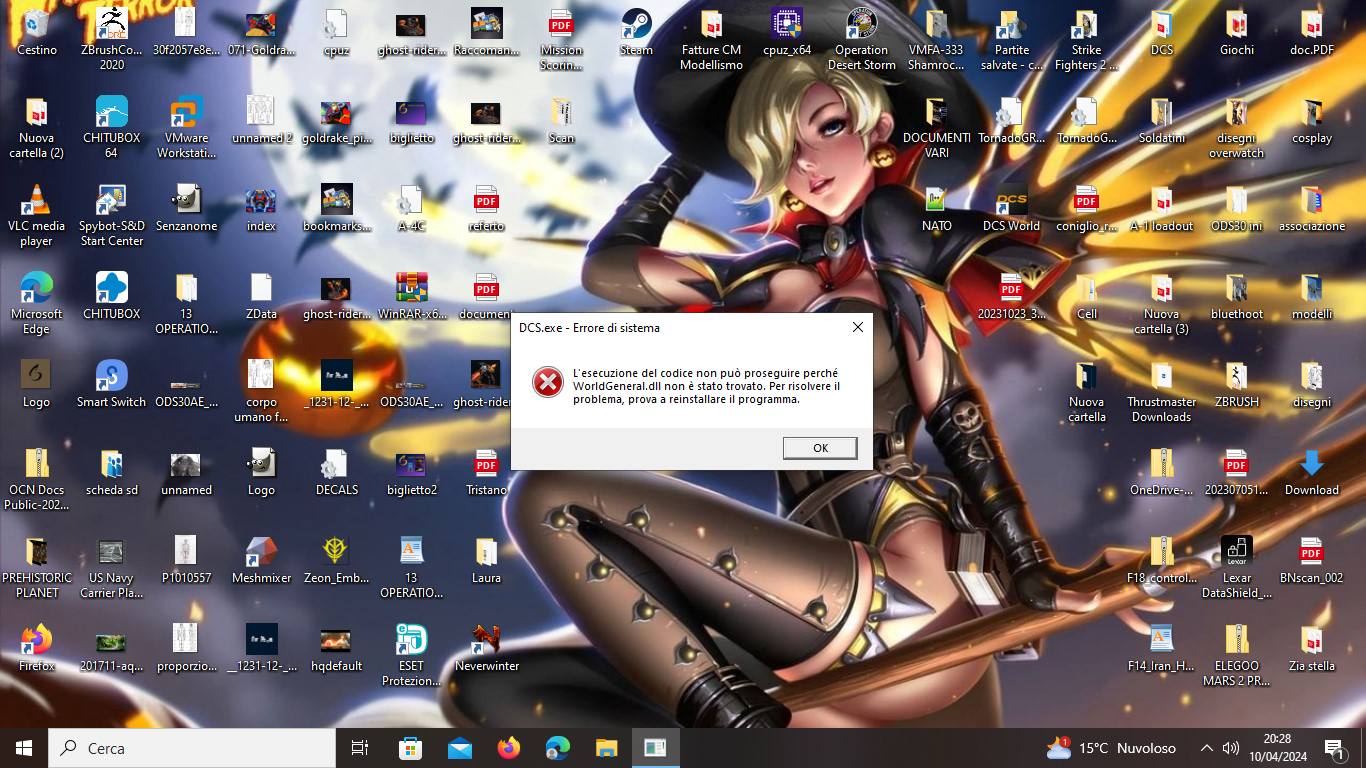The width and height of the screenshot is (1366, 768).
Task: Select the ZBRUSH folder desktop icon
Action: (x=1237, y=384)
